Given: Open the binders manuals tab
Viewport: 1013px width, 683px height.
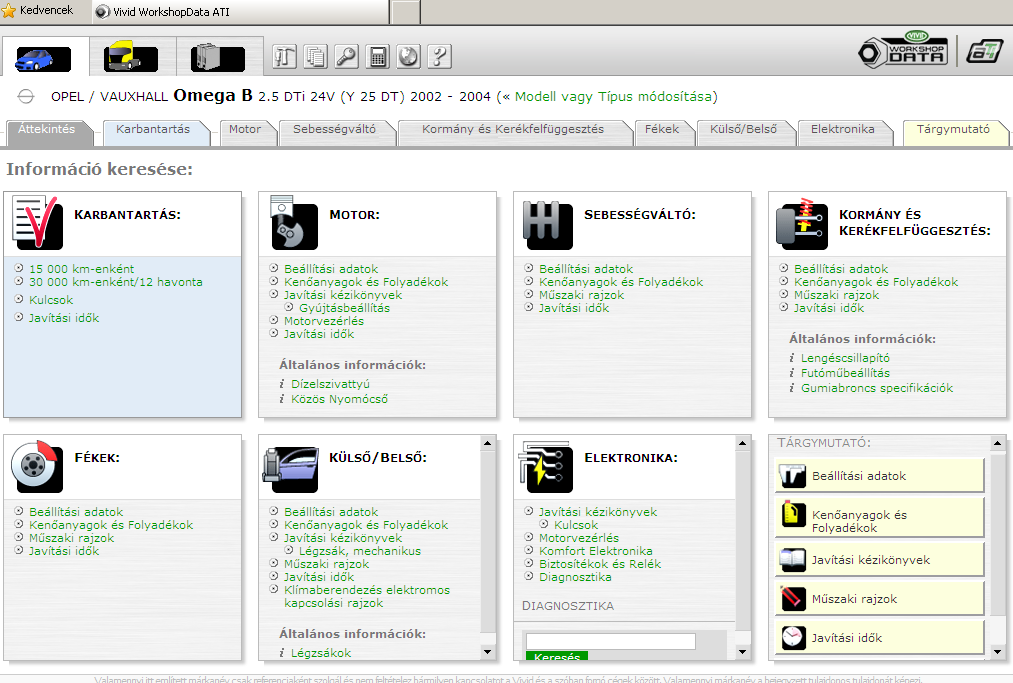Looking at the screenshot, I should (220, 57).
